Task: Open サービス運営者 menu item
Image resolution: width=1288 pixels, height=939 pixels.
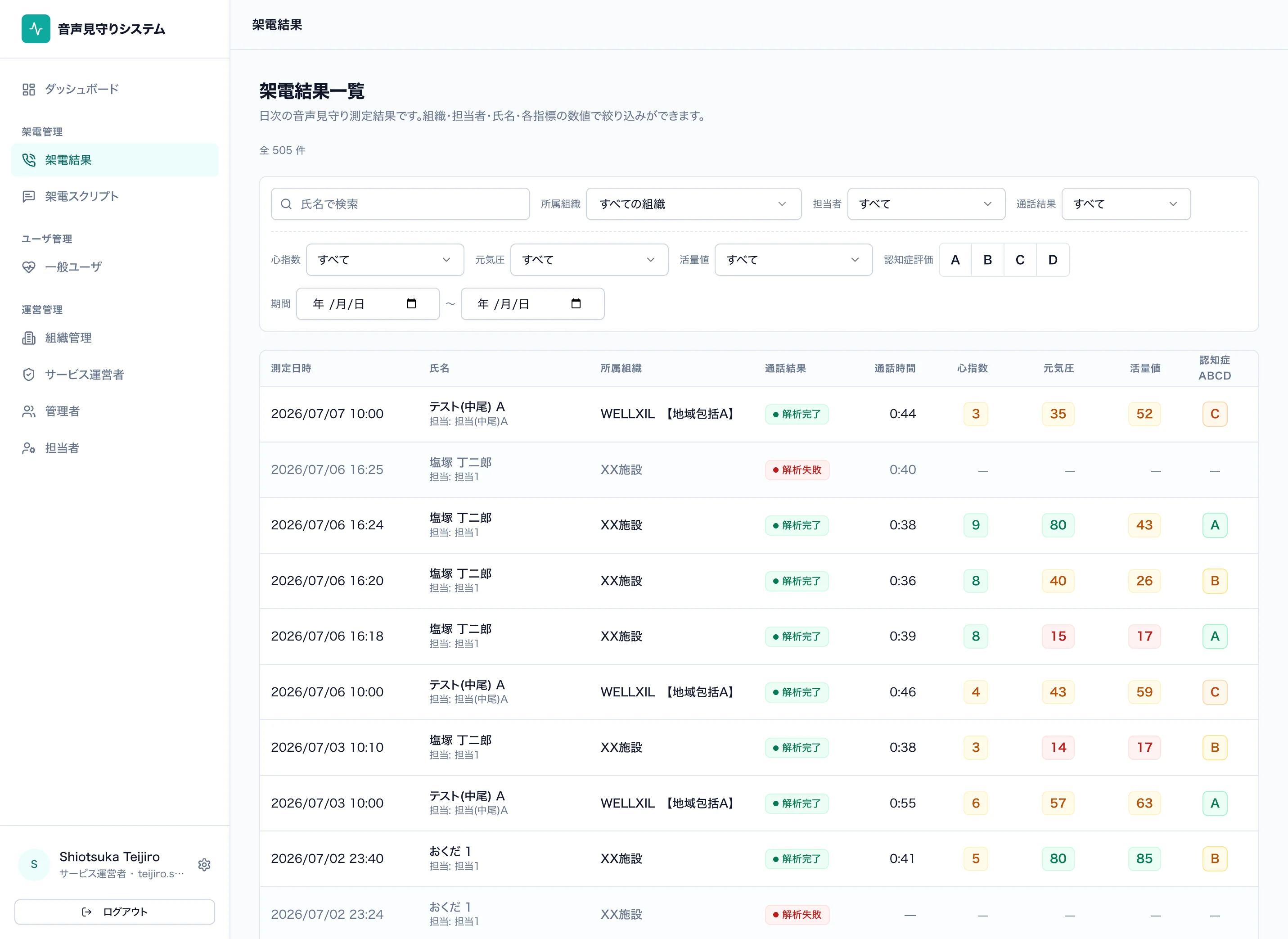Action: pyautogui.click(x=115, y=375)
